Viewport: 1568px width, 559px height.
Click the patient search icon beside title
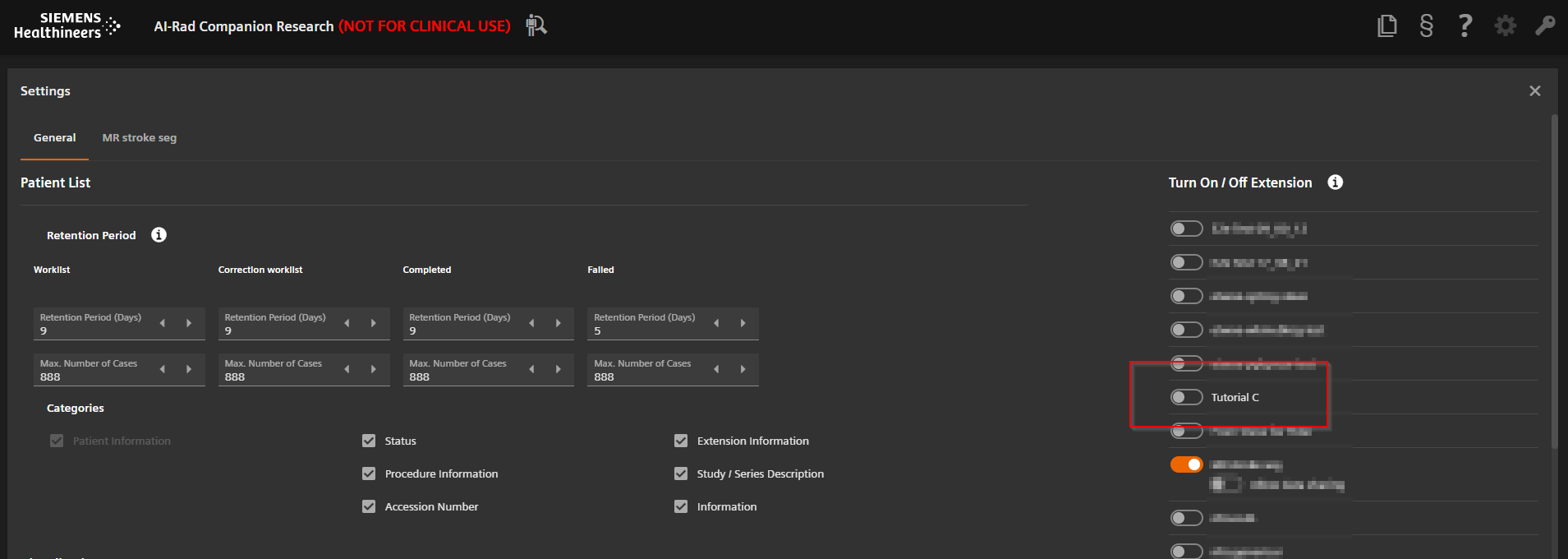[x=536, y=25]
